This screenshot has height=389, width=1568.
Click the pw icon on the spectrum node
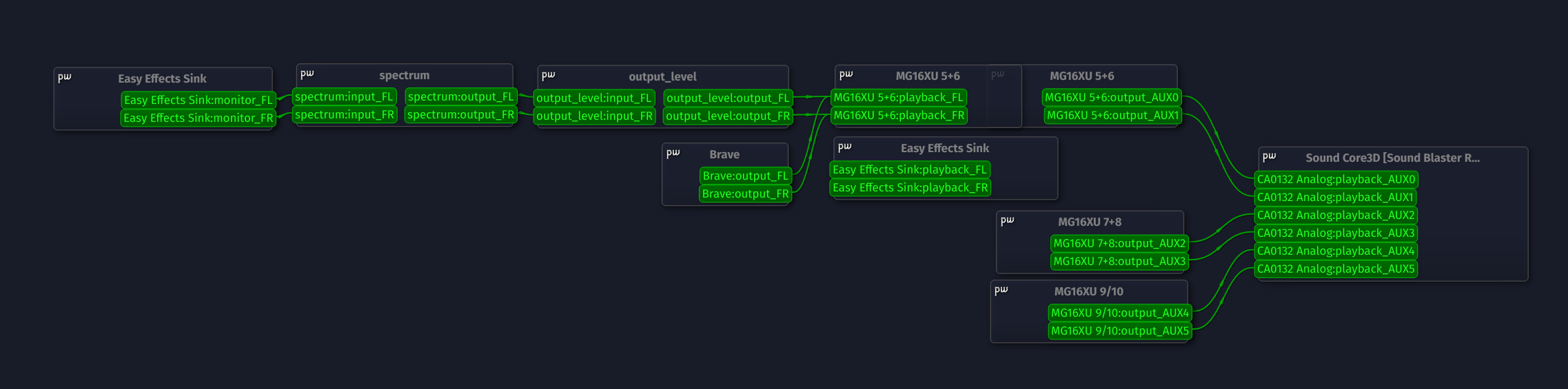point(307,73)
